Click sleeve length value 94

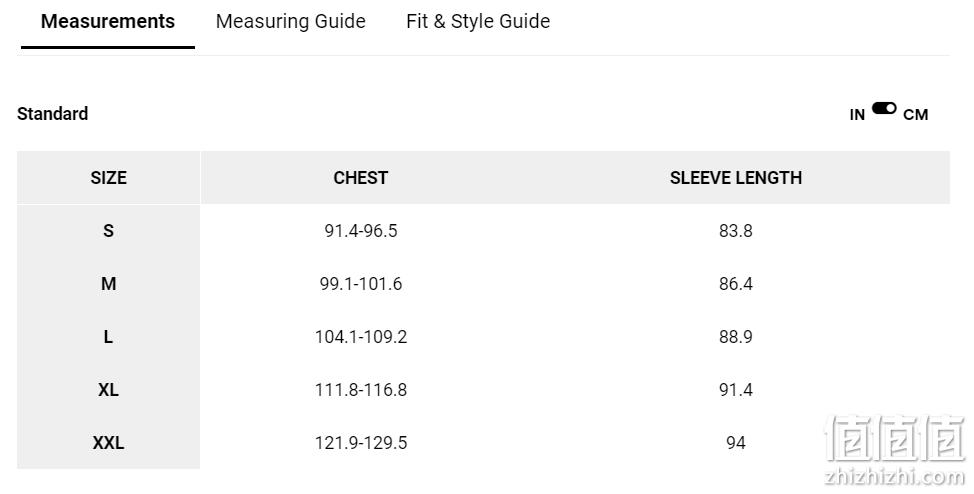click(x=736, y=443)
